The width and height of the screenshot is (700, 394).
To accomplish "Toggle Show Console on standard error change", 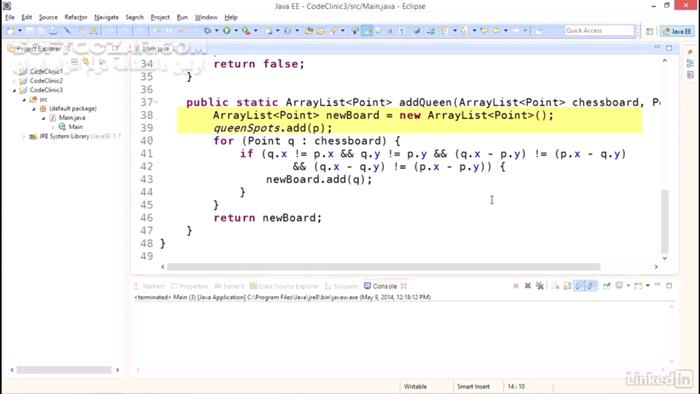I will point(592,286).
